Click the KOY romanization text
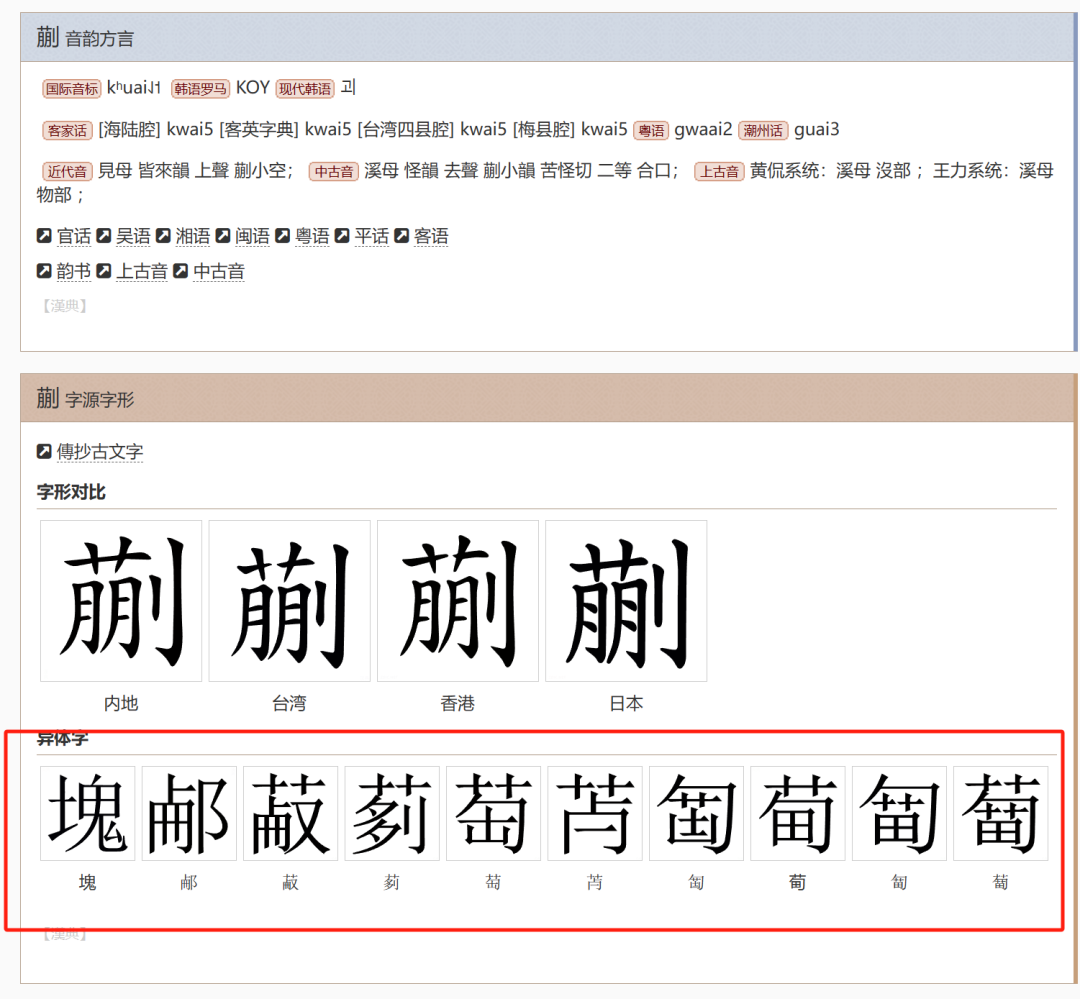Image resolution: width=1080 pixels, height=999 pixels. 253,87
